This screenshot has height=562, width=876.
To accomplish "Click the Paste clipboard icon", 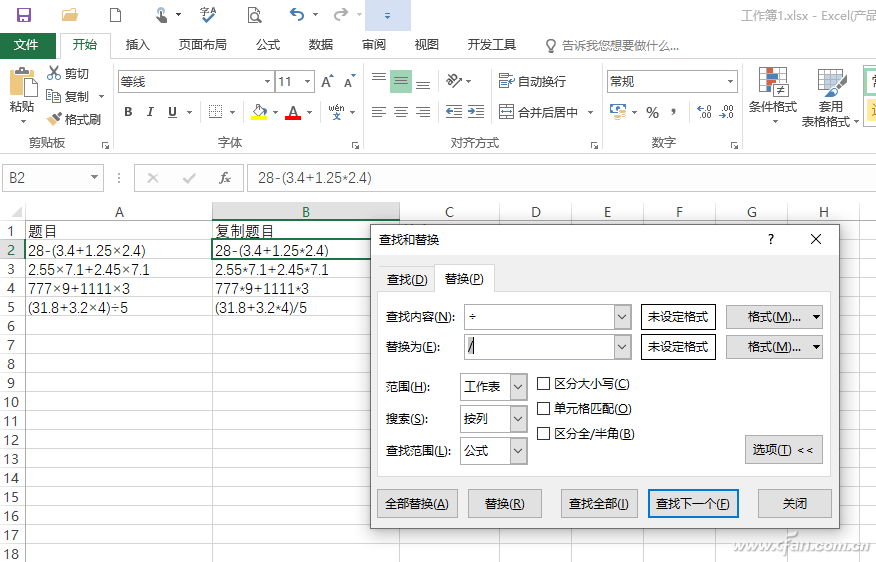I will 22,84.
